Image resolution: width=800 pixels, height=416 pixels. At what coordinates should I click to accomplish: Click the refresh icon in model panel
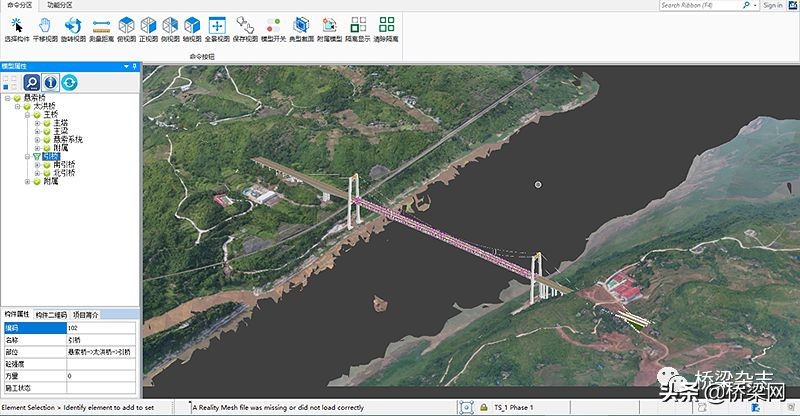pyautogui.click(x=69, y=82)
